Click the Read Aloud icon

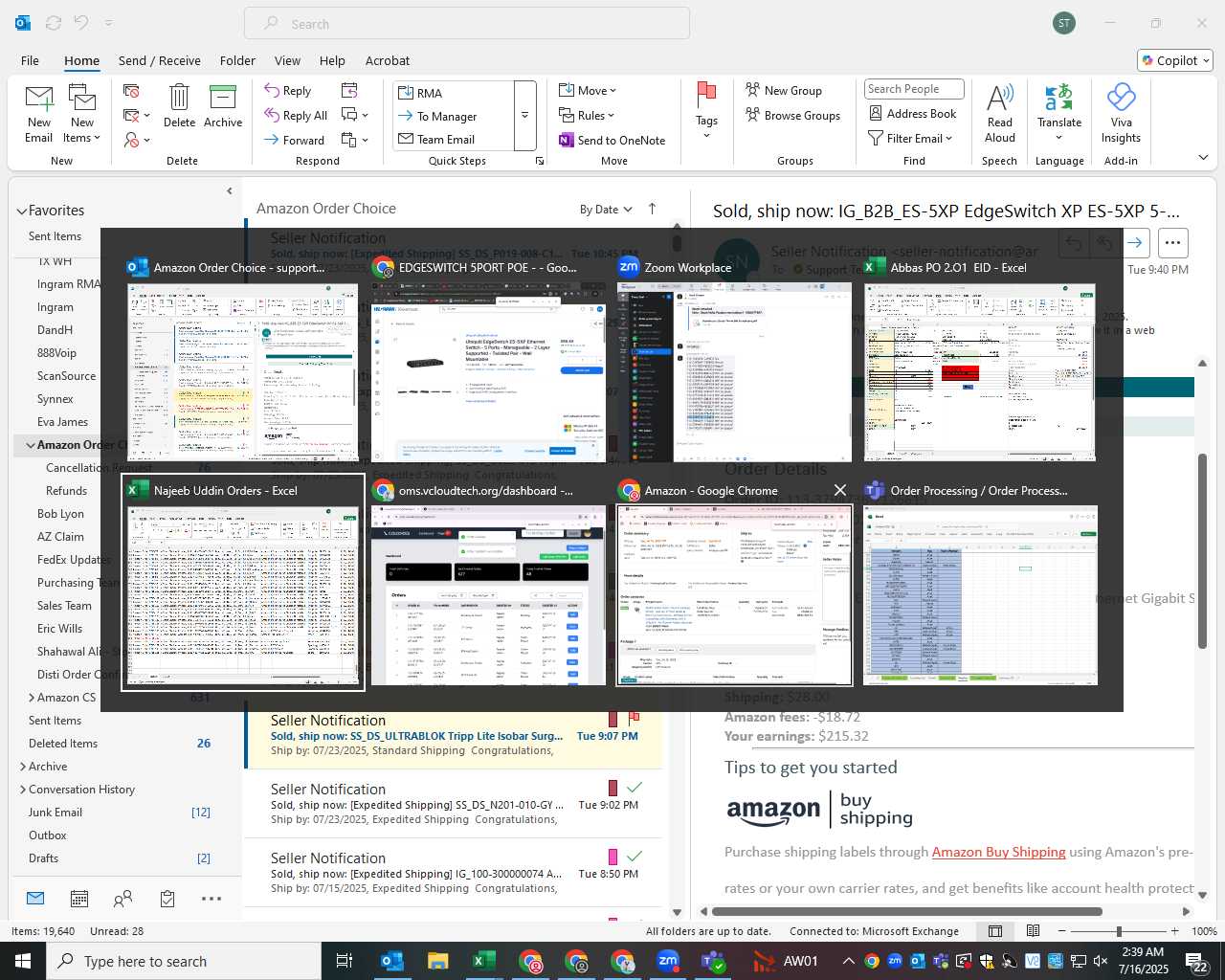tap(999, 97)
